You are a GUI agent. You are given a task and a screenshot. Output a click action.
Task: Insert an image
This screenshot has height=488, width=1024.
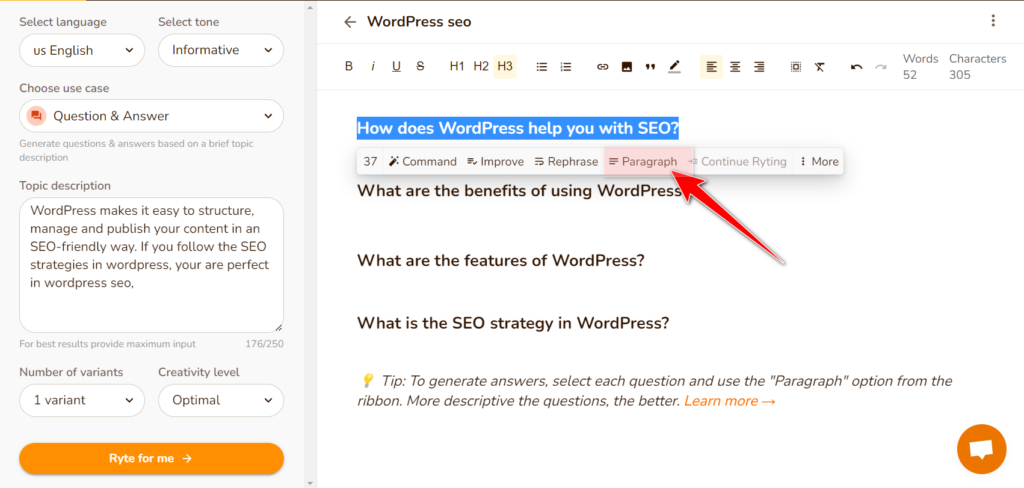627,67
